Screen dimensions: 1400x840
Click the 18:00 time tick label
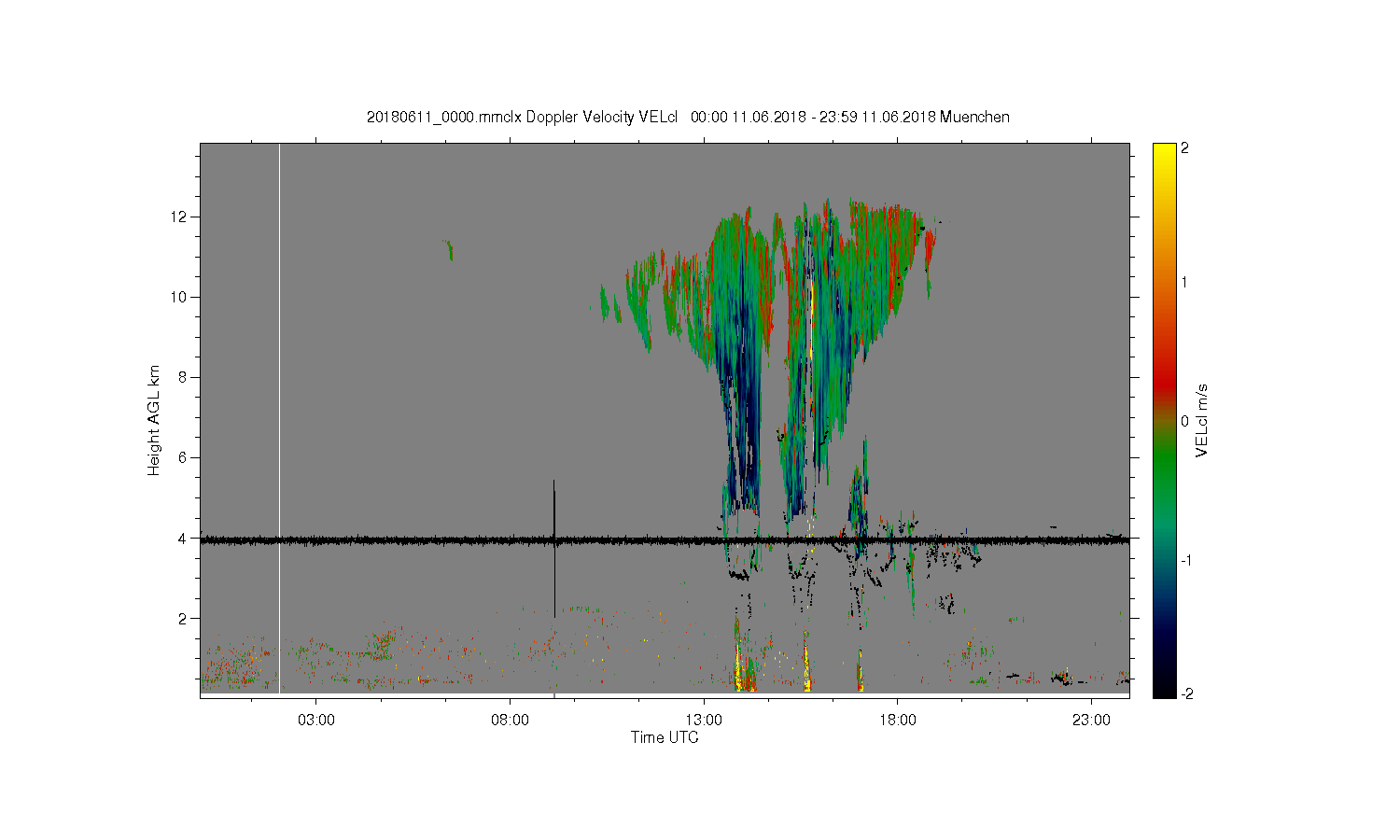[x=898, y=721]
